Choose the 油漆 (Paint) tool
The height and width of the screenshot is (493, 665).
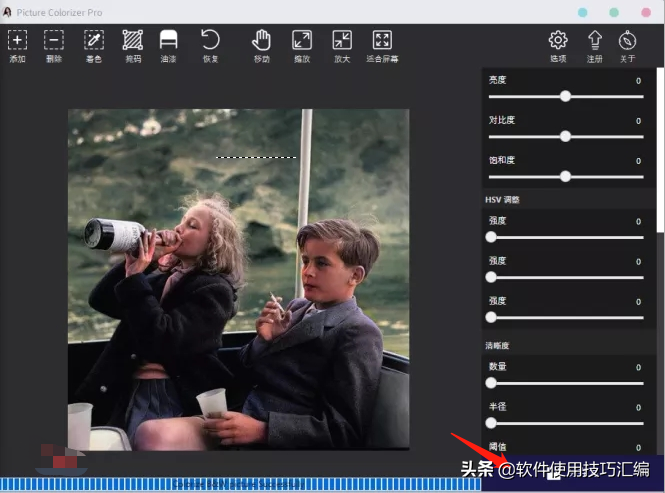169,40
